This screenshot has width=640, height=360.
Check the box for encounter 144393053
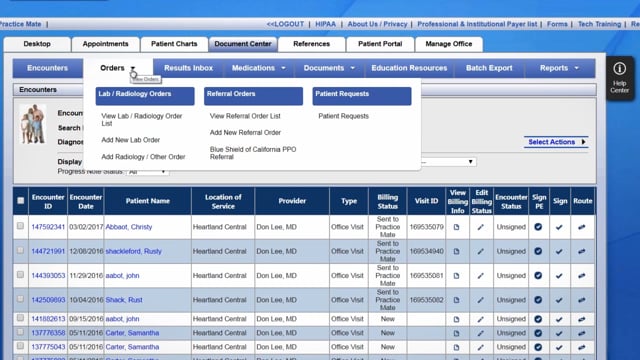pos(20,275)
